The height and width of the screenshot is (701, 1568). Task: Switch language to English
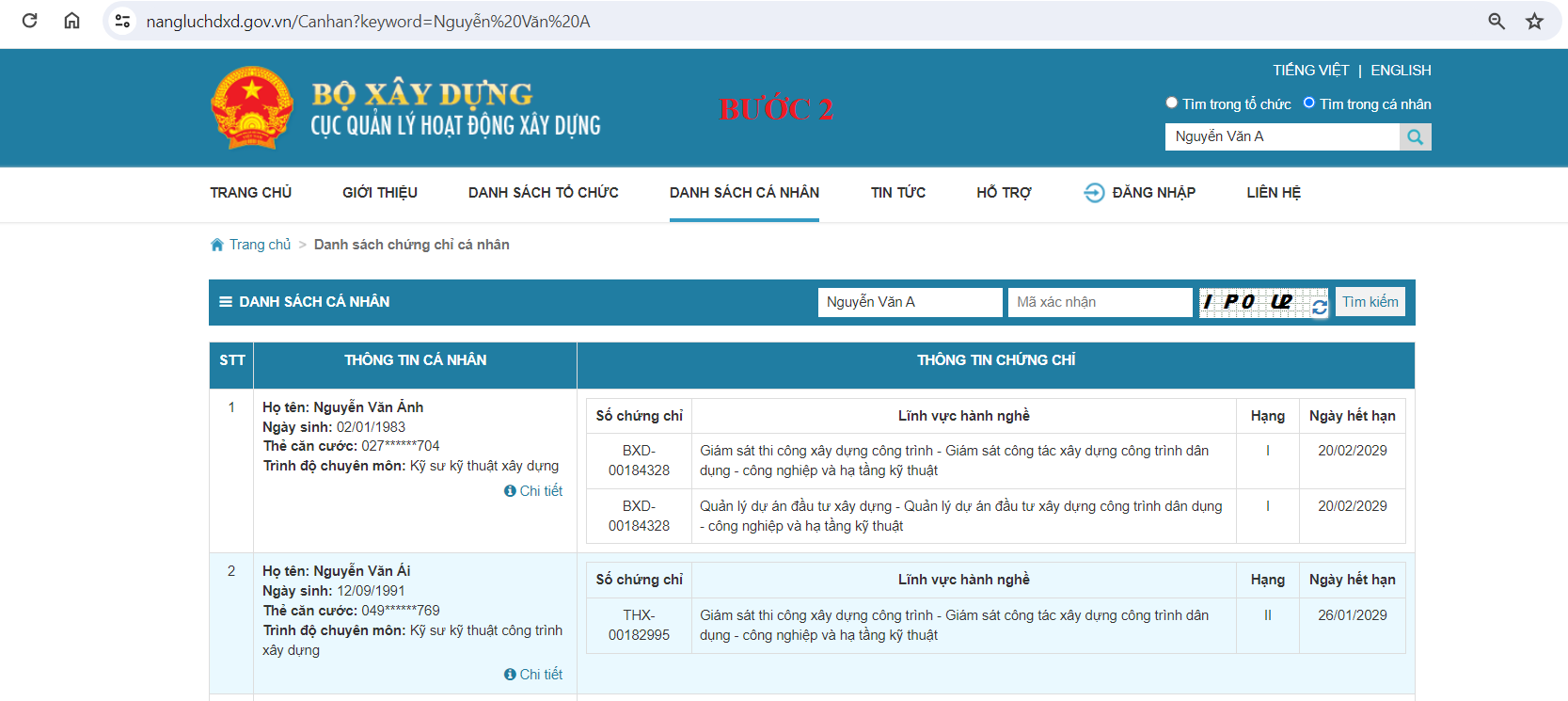[1401, 71]
